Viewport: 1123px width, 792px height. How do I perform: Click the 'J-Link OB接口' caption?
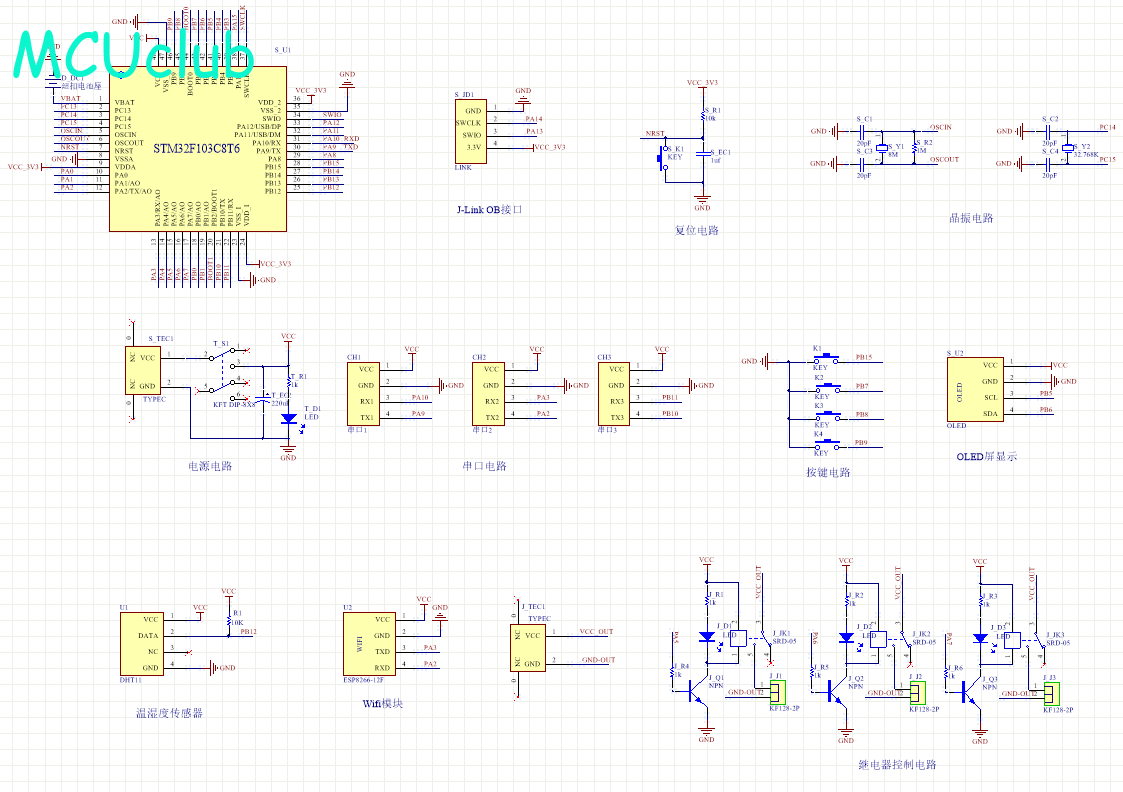pyautogui.click(x=490, y=210)
